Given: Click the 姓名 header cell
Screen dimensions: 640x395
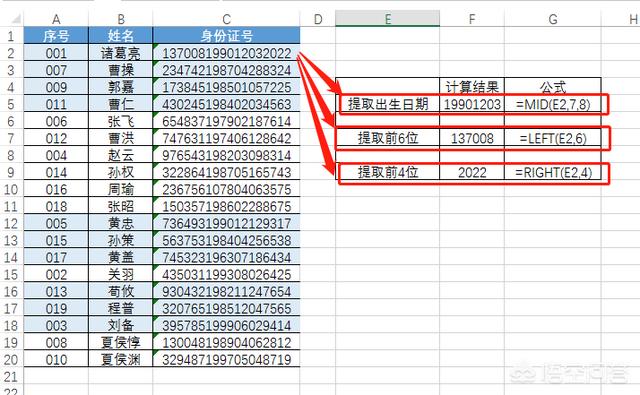Looking at the screenshot, I should (x=121, y=36).
